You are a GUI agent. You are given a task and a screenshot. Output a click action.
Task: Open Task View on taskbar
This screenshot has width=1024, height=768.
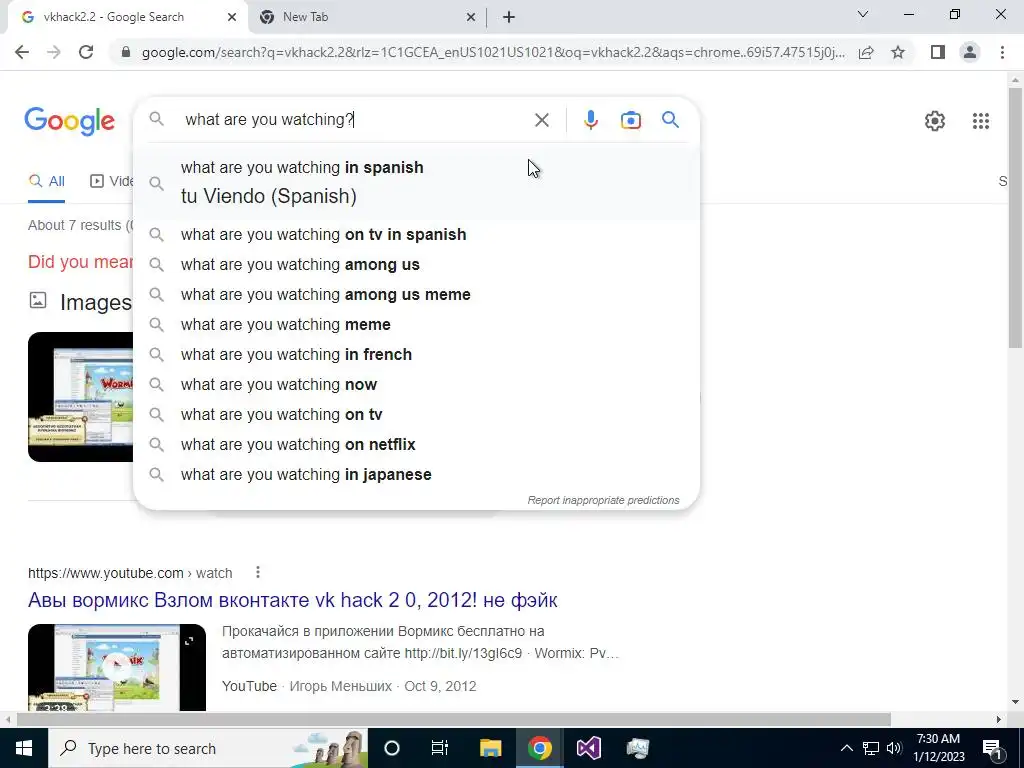coord(440,748)
